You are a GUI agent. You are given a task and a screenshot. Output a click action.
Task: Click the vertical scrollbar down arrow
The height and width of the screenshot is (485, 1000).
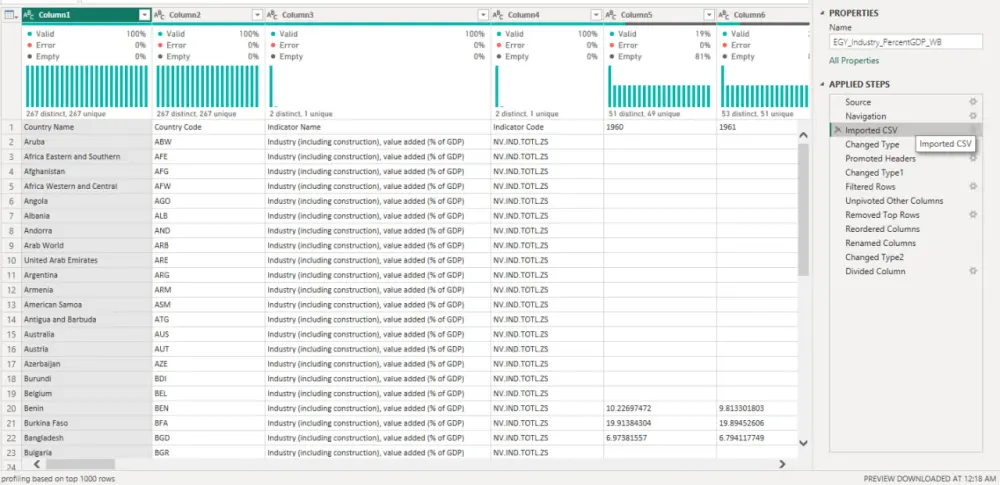point(804,442)
